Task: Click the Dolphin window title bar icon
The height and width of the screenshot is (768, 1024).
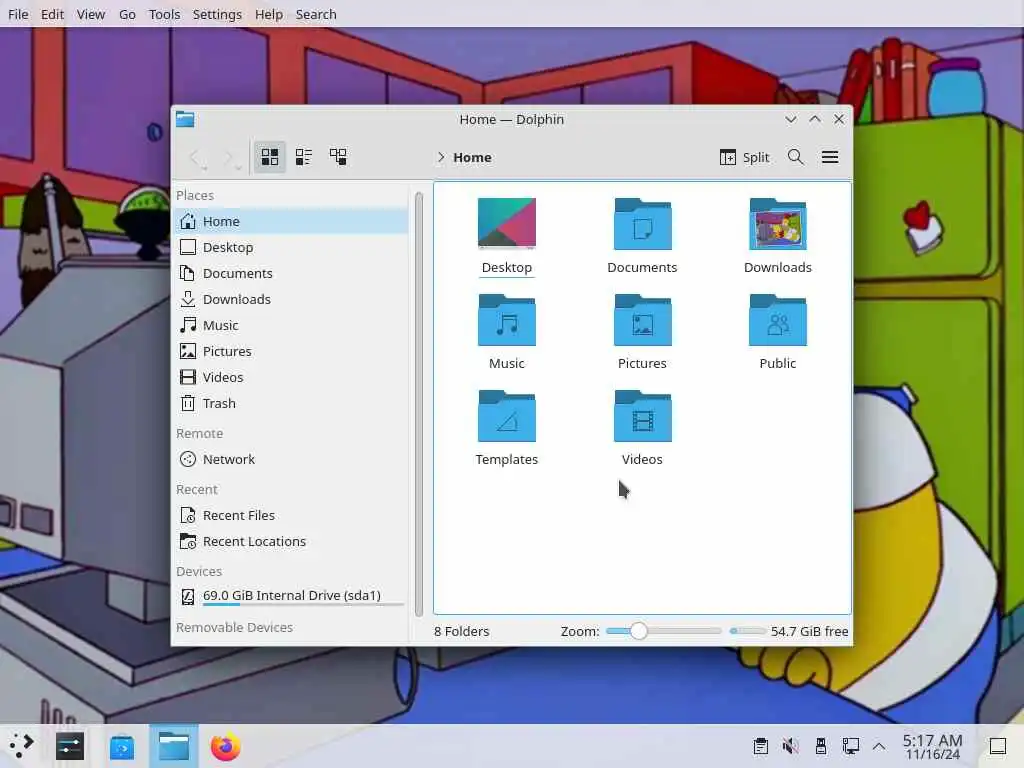Action: (x=185, y=120)
